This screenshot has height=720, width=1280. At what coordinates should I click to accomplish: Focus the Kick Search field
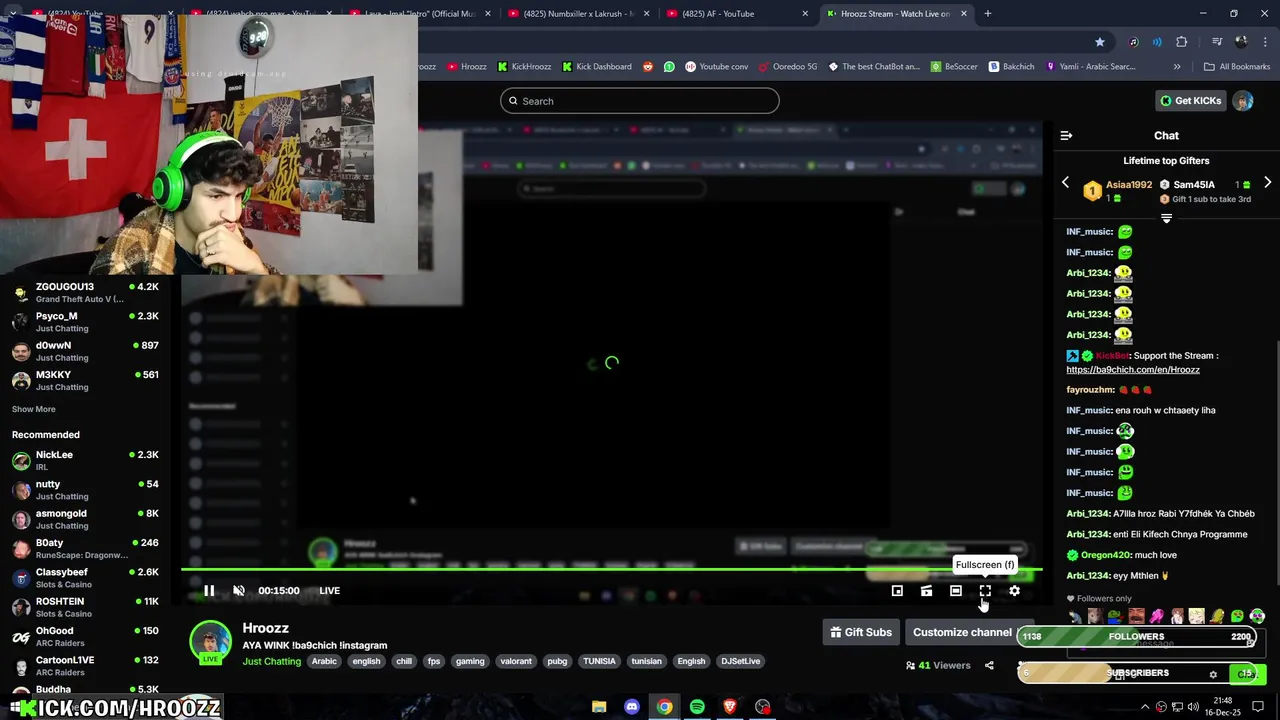click(x=640, y=101)
